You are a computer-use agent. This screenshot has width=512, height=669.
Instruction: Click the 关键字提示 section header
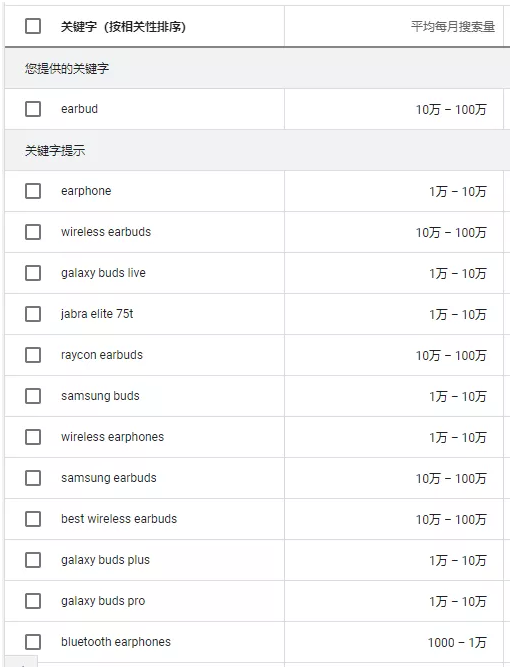point(55,150)
